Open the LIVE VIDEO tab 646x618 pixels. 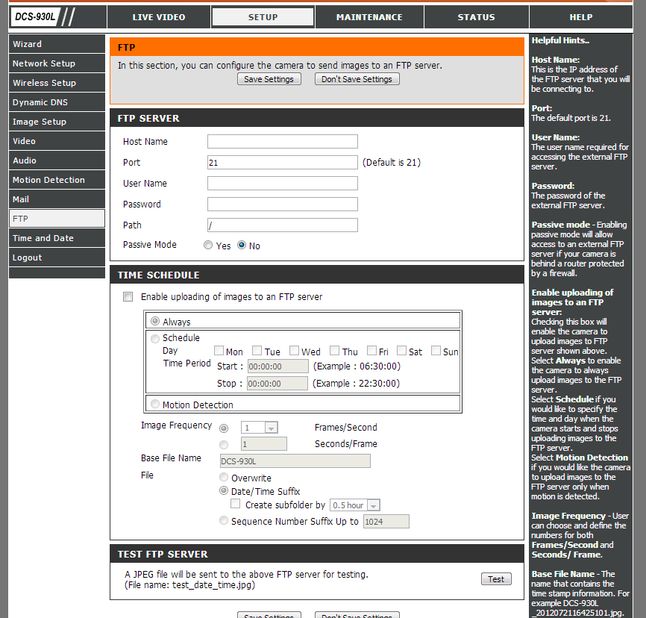pos(159,17)
